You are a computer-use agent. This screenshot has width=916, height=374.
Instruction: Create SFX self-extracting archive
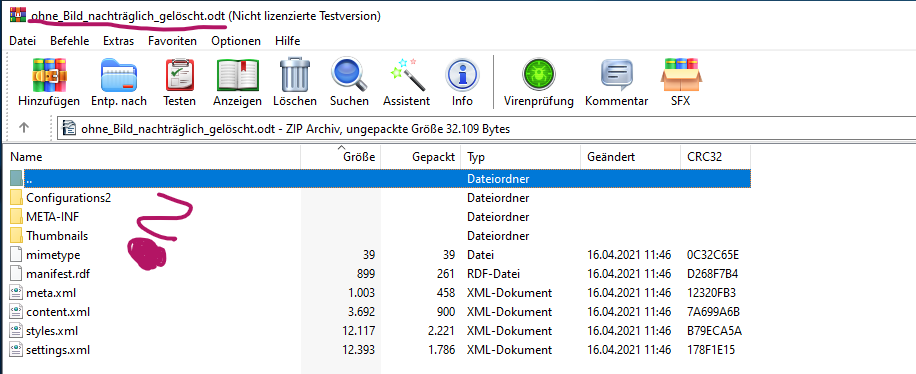coord(681,75)
